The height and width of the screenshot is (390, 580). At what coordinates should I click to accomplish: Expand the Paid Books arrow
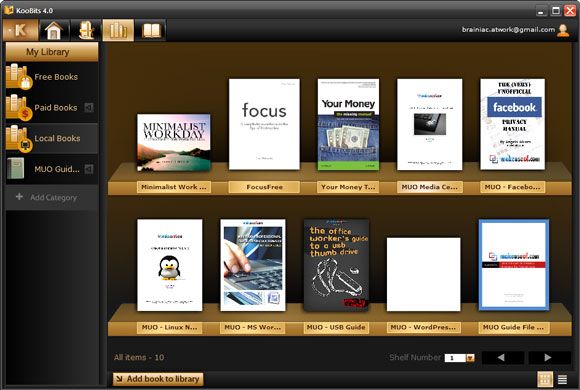click(x=89, y=108)
